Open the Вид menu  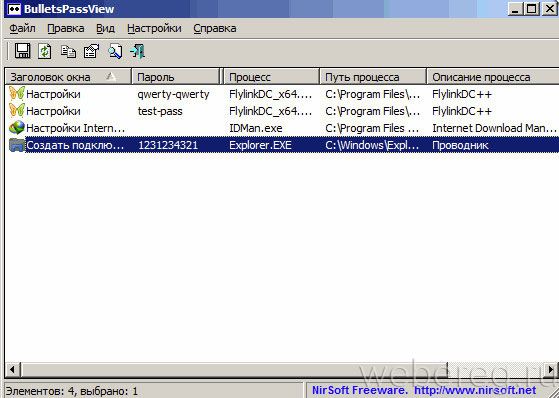point(105,28)
